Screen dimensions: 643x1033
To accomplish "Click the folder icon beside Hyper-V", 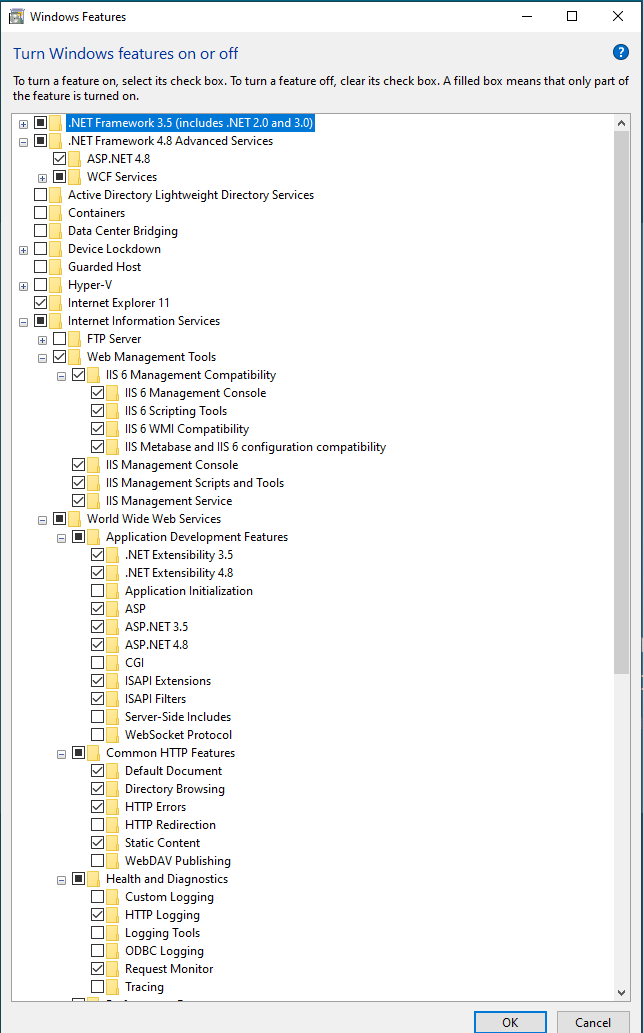I will pos(56,285).
